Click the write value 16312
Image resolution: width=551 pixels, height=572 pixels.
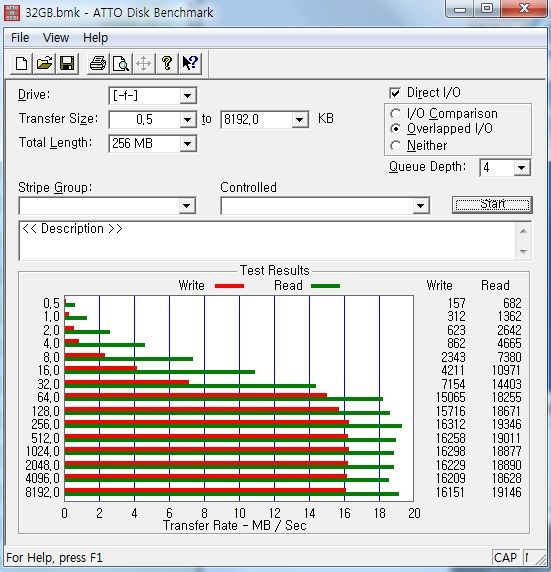[x=451, y=425]
